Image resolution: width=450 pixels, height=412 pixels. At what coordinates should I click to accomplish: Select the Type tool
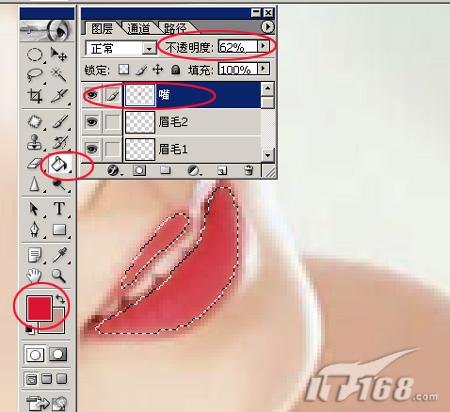coord(59,209)
